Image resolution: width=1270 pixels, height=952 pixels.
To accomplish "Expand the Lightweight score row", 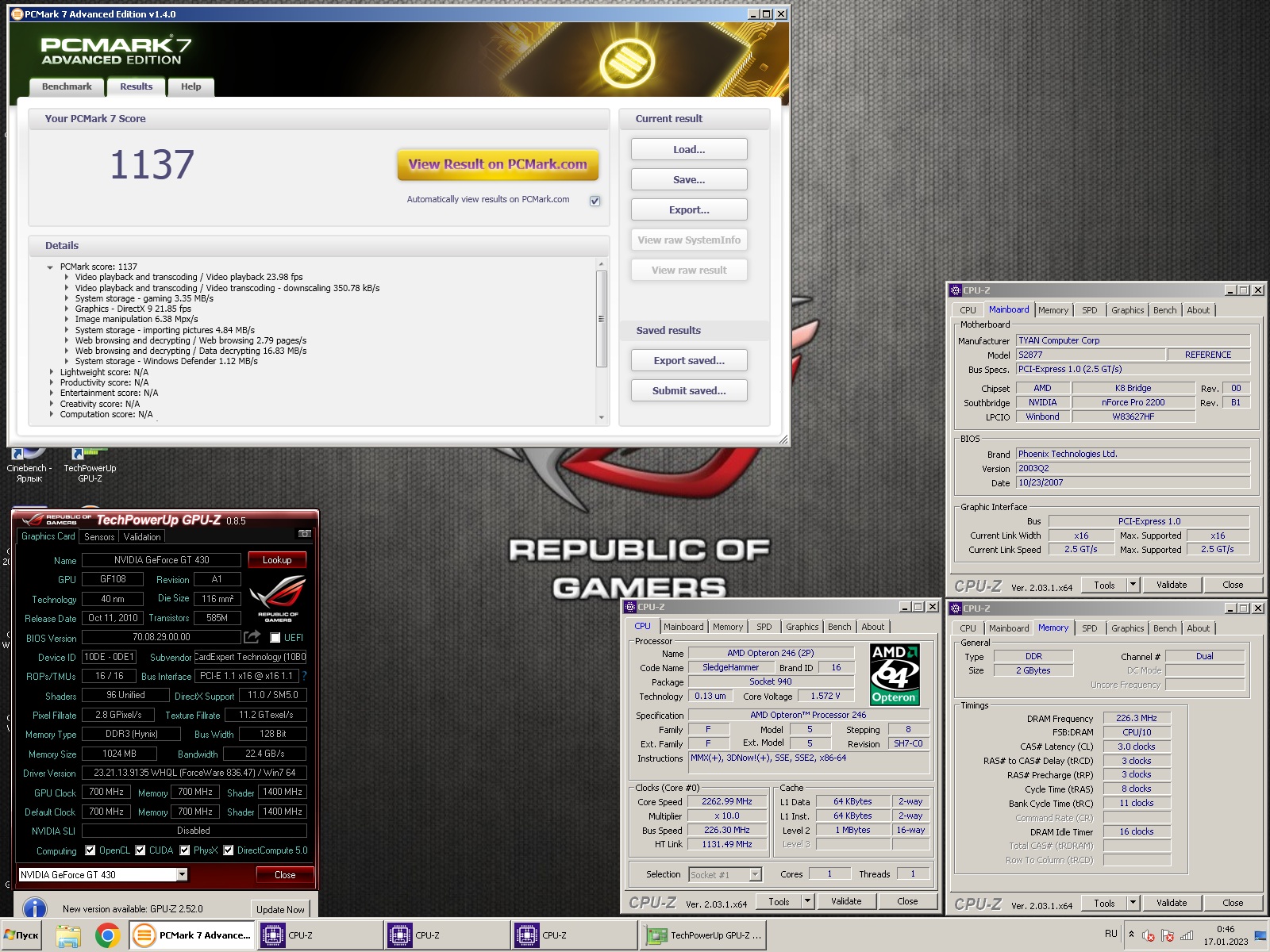I will point(52,372).
